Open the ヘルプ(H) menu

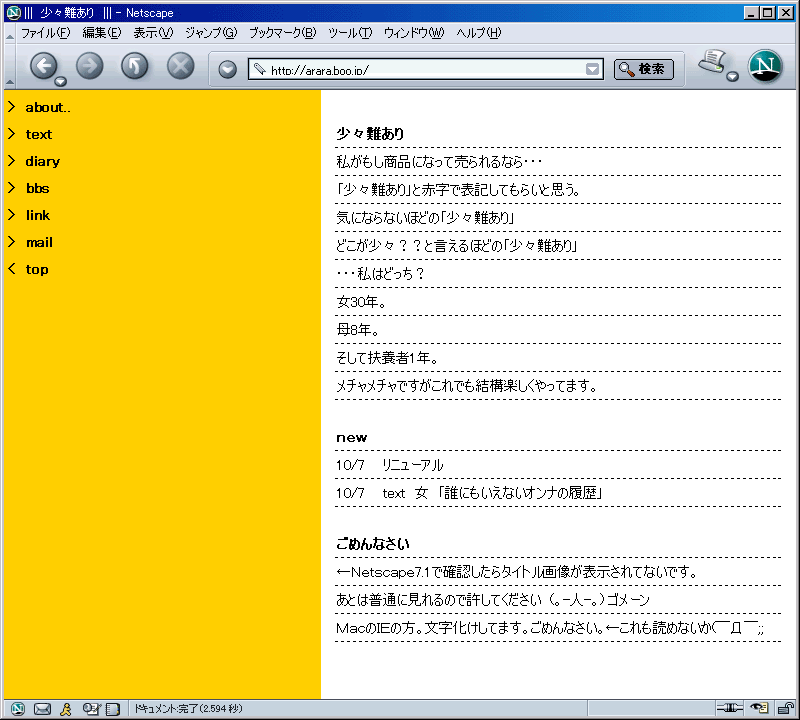coord(478,33)
